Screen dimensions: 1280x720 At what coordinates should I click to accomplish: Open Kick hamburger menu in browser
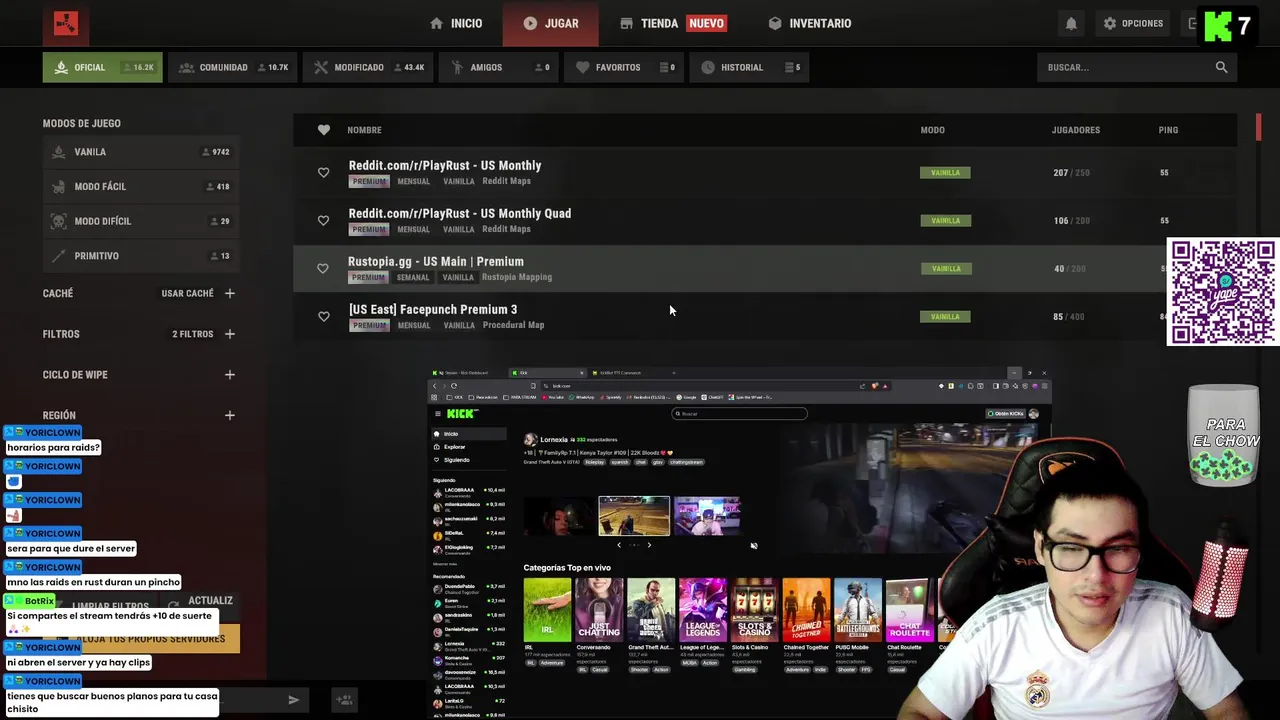(437, 413)
